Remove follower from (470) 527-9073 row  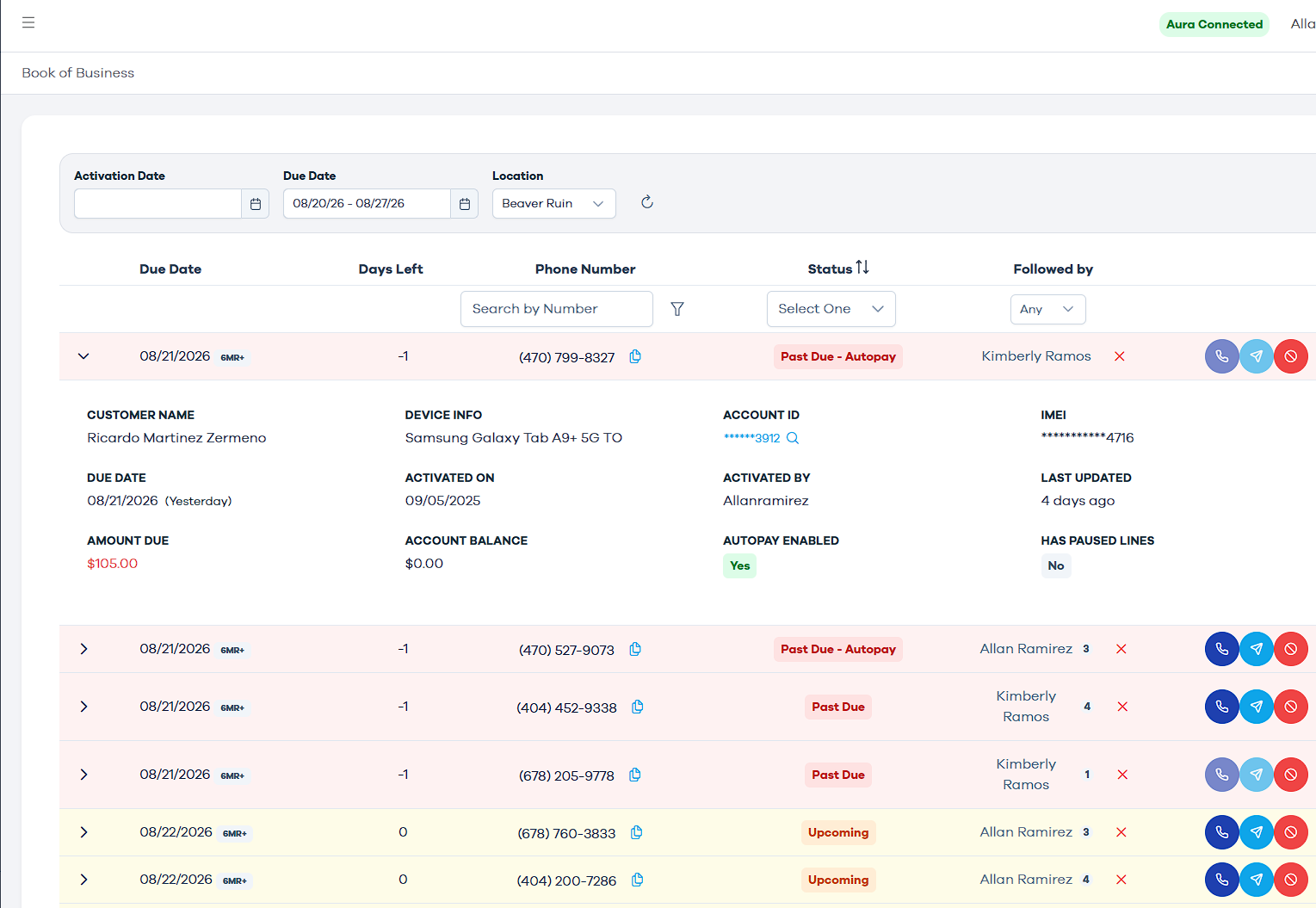[x=1121, y=649]
